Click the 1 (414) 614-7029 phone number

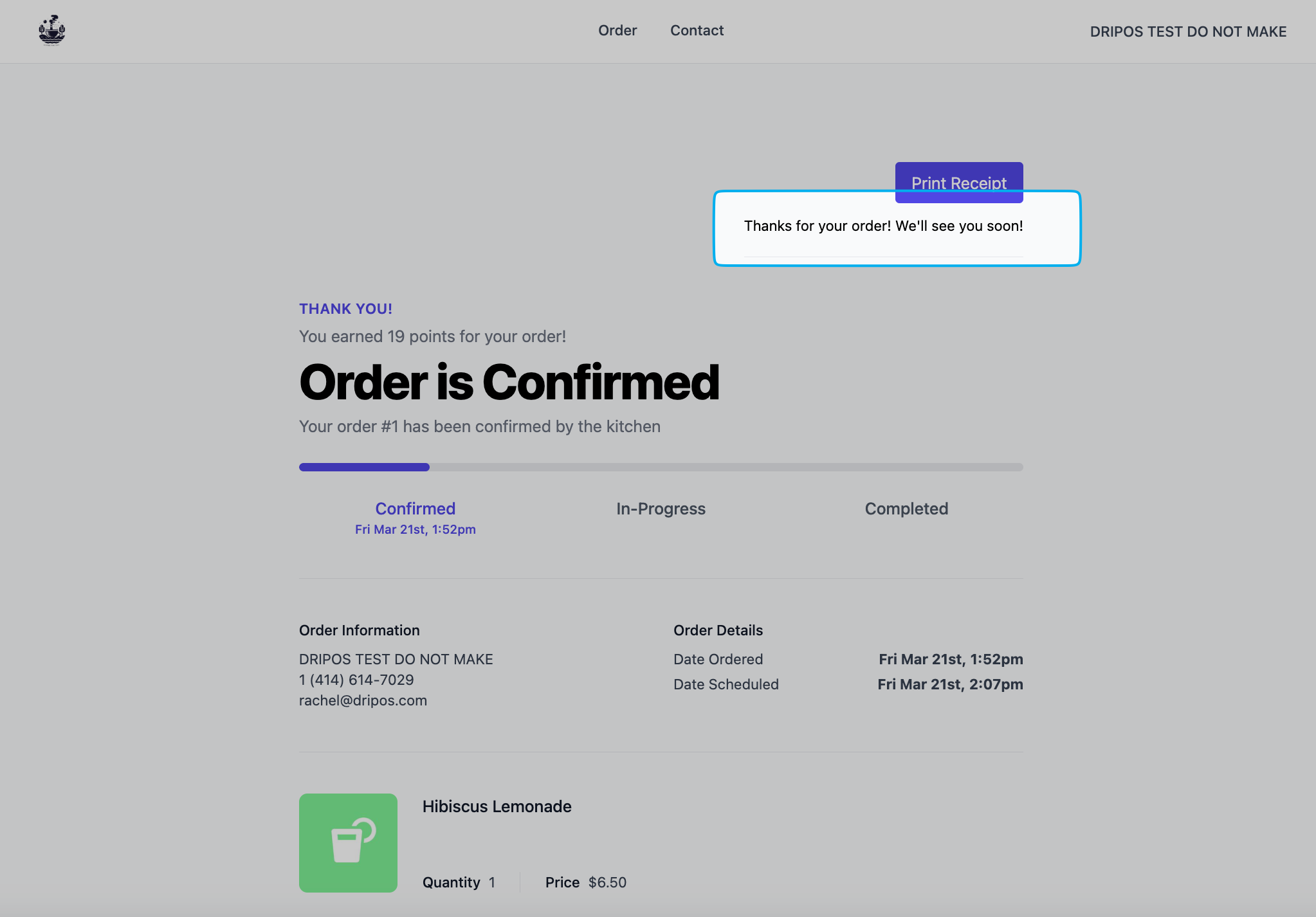(x=356, y=680)
